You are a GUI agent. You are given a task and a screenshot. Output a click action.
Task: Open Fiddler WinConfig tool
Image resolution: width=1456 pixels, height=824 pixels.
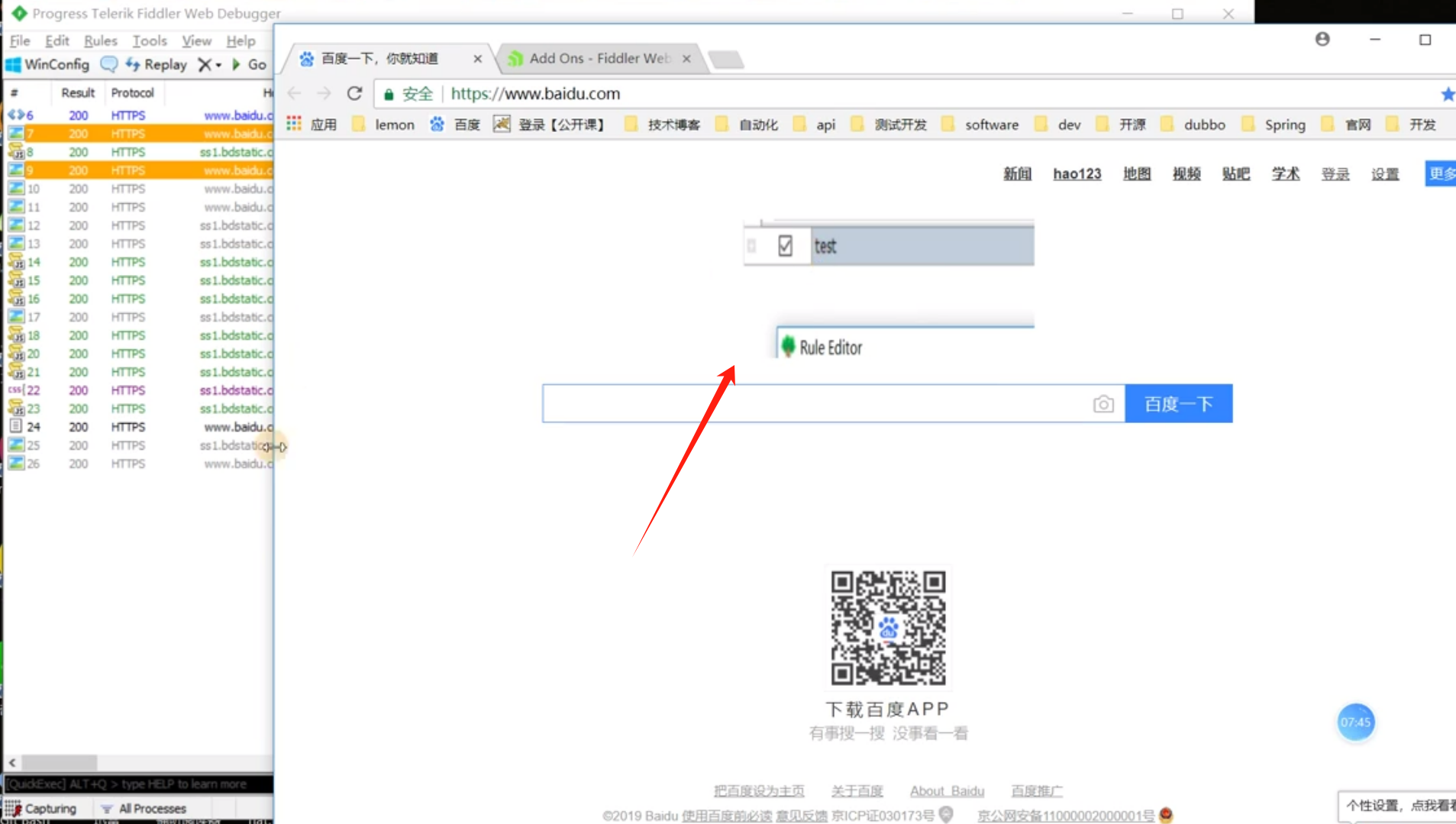47,65
